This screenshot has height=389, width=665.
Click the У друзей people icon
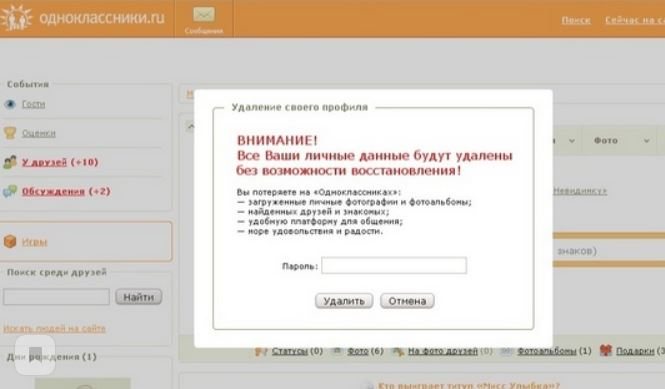[10, 162]
